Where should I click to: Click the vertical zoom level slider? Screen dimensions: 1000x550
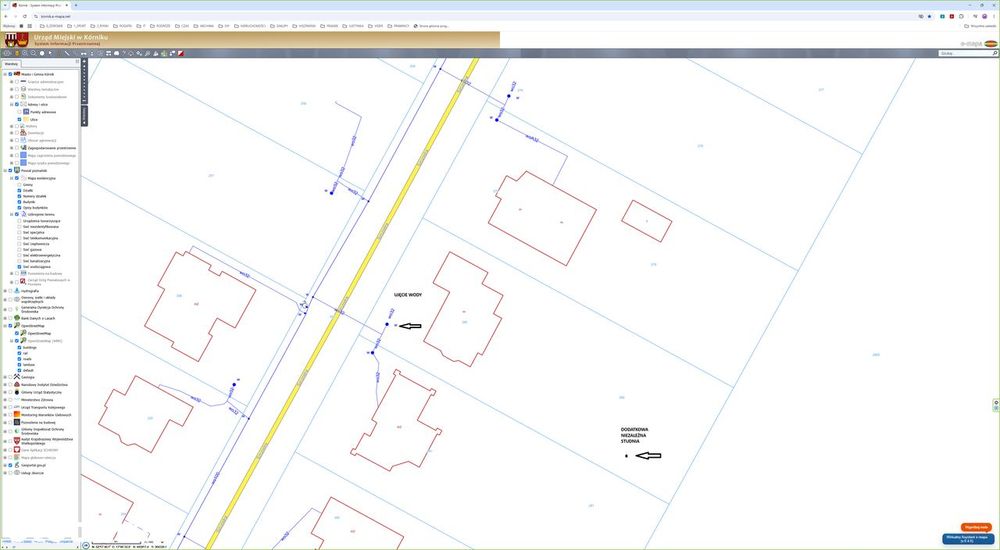84,83
